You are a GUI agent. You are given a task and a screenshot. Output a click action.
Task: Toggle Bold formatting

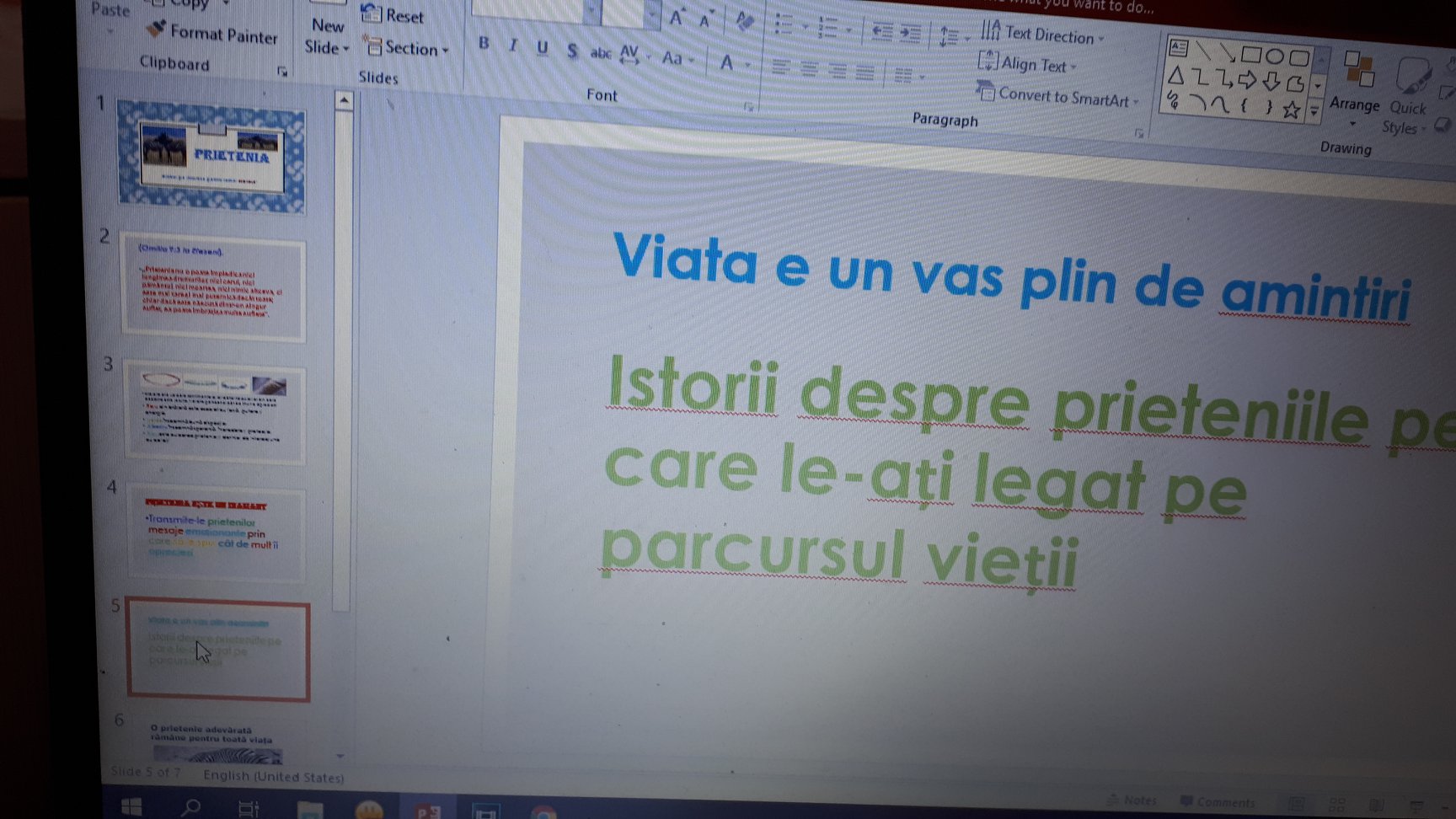click(484, 43)
